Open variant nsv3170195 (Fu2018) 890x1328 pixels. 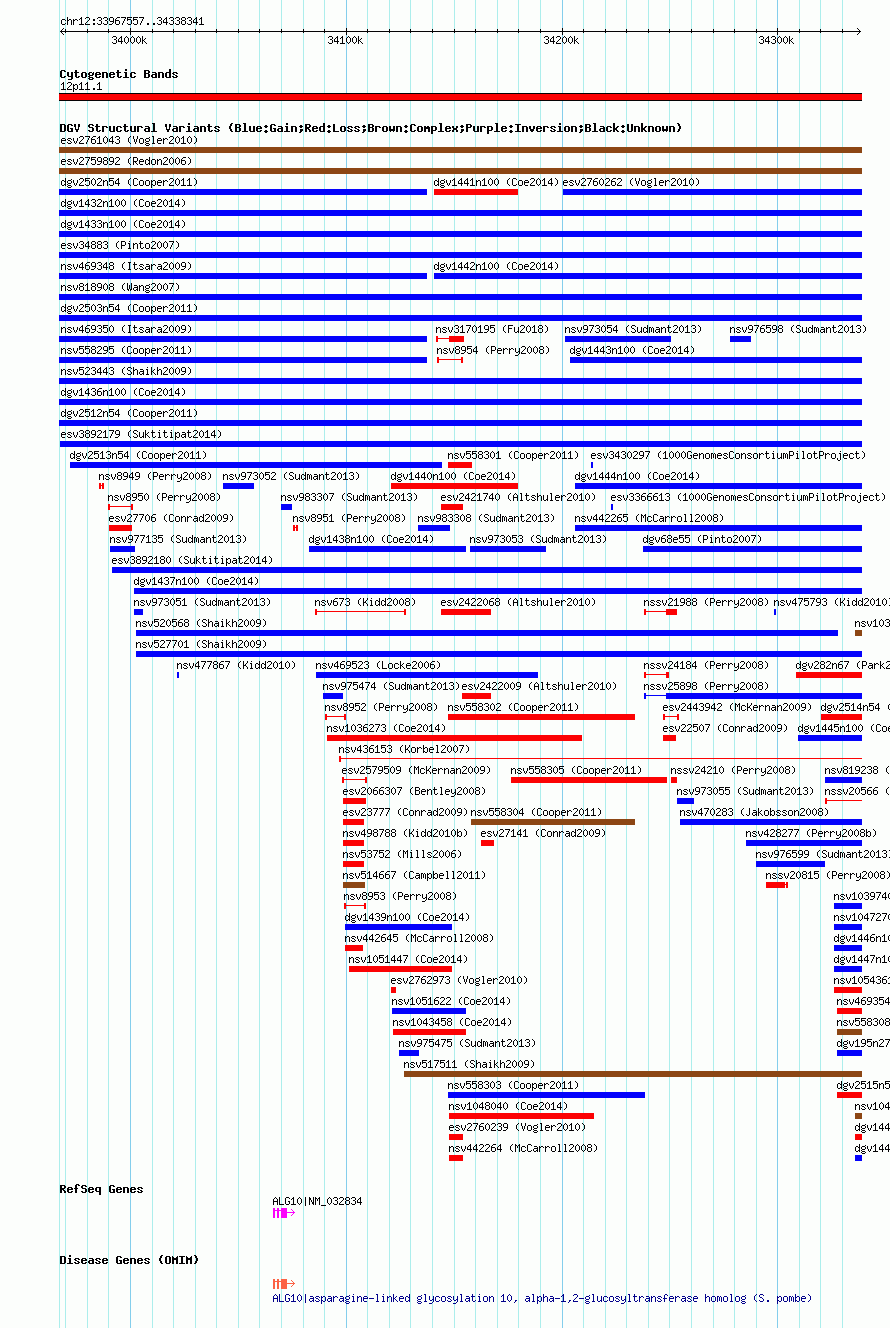[x=492, y=329]
